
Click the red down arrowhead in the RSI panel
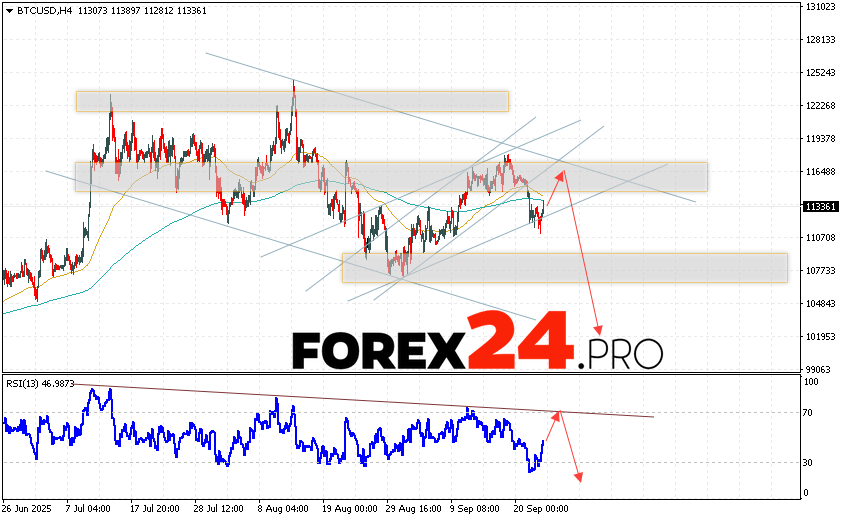tap(578, 476)
